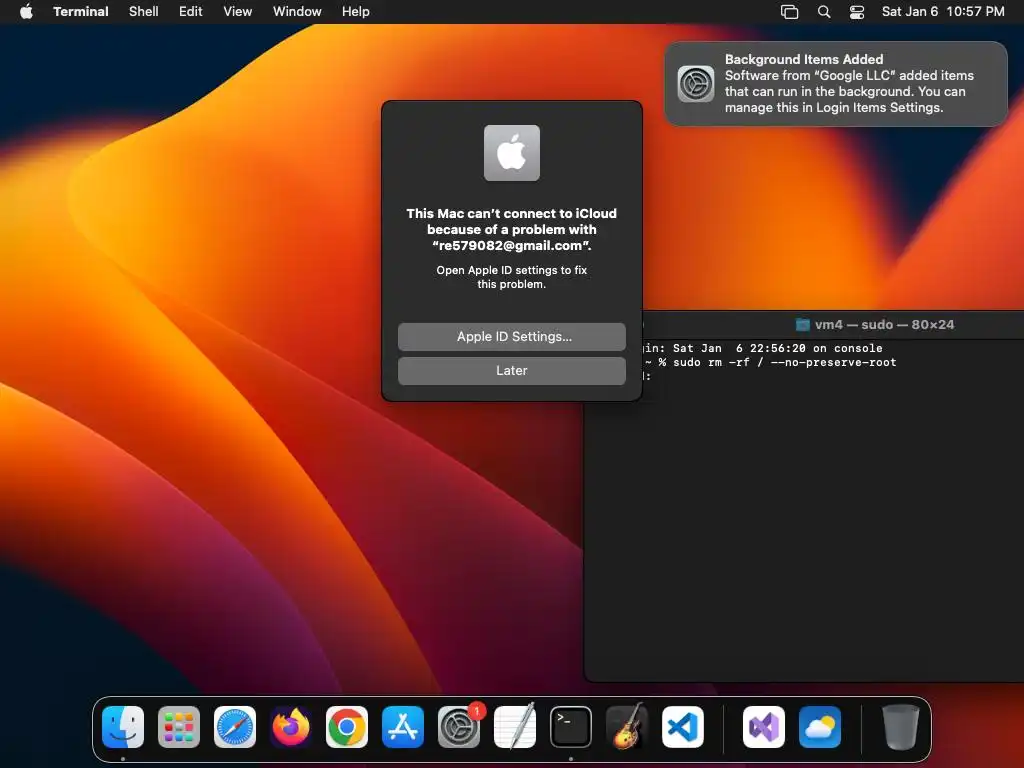This screenshot has height=768, width=1024.
Task: Open the Apple menu
Action: pyautogui.click(x=26, y=12)
